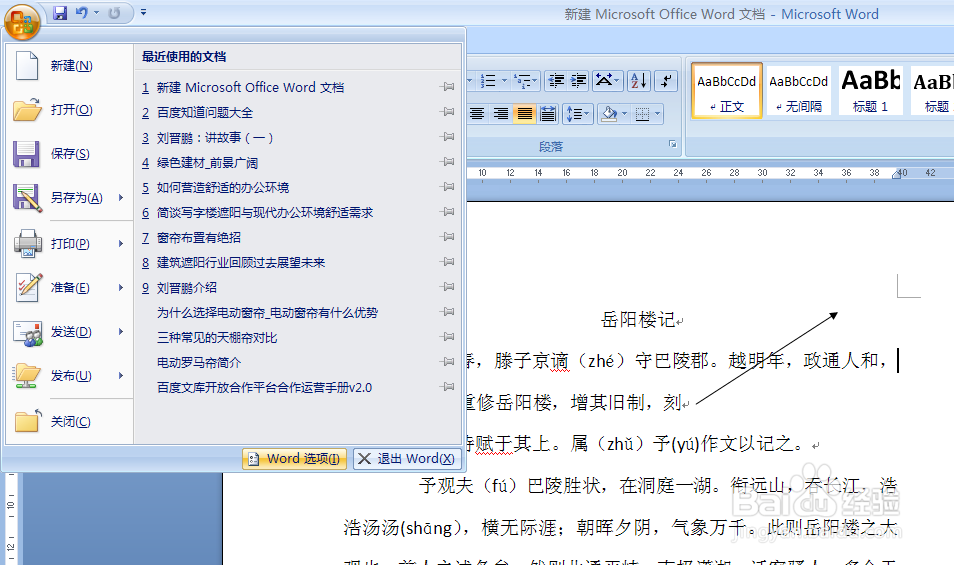Screen dimensions: 954x565
Task: Open recent document 简谈写字楼遮阳与现代办公环境舒适需求
Action: click(265, 212)
